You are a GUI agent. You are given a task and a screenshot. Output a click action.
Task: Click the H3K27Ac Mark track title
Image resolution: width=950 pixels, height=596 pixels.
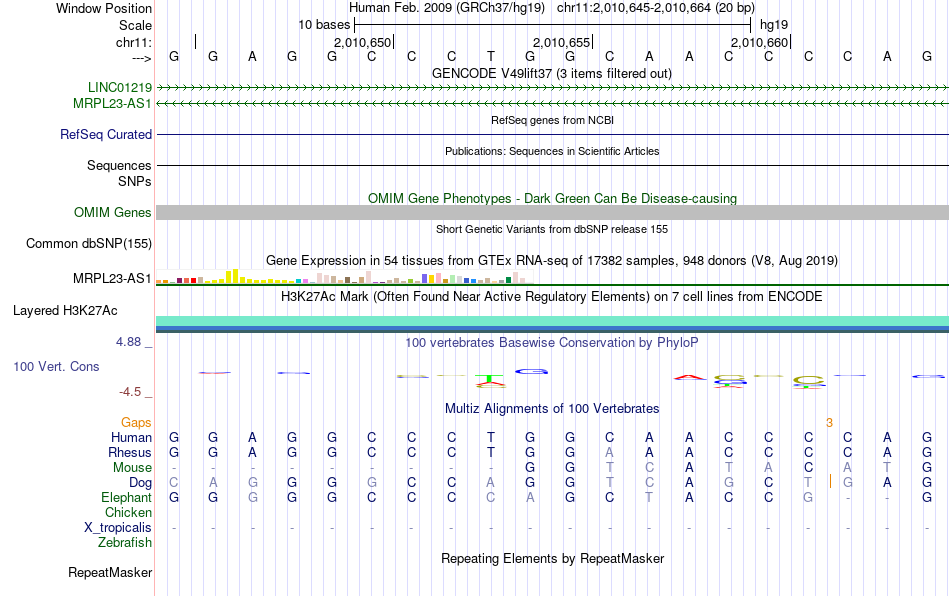pyautogui.click(x=552, y=297)
